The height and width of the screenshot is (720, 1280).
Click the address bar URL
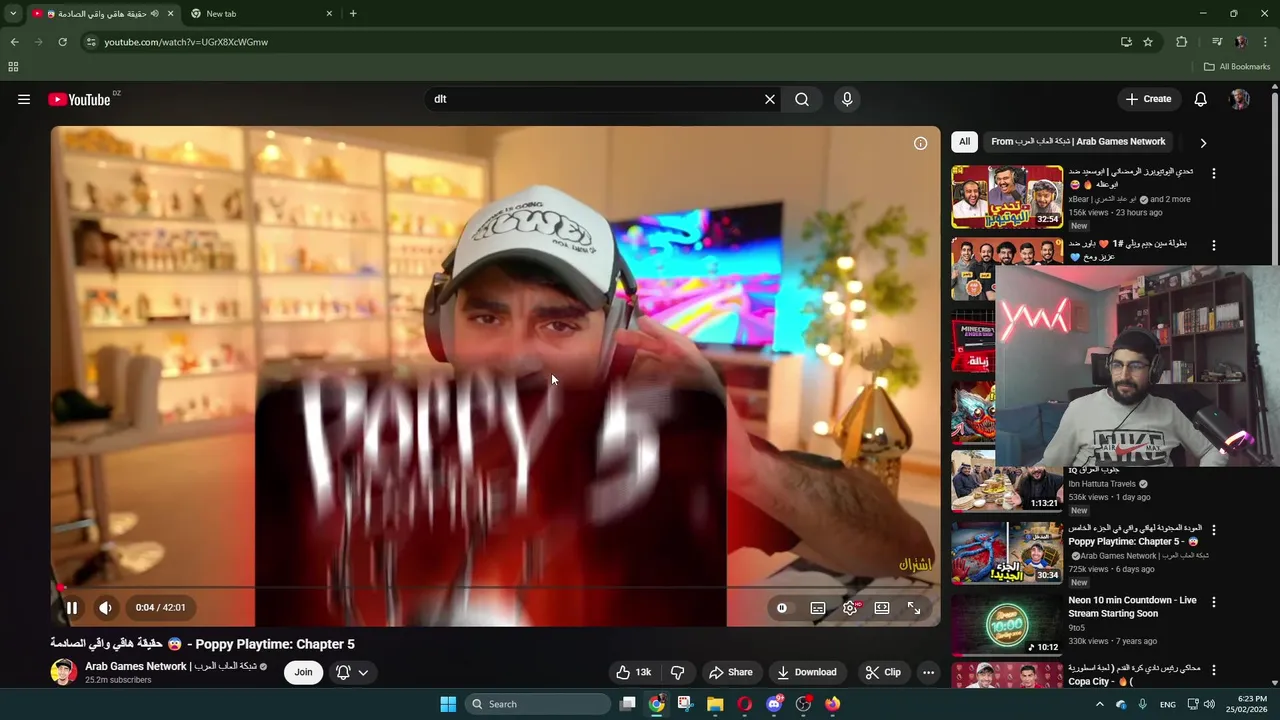click(x=186, y=42)
